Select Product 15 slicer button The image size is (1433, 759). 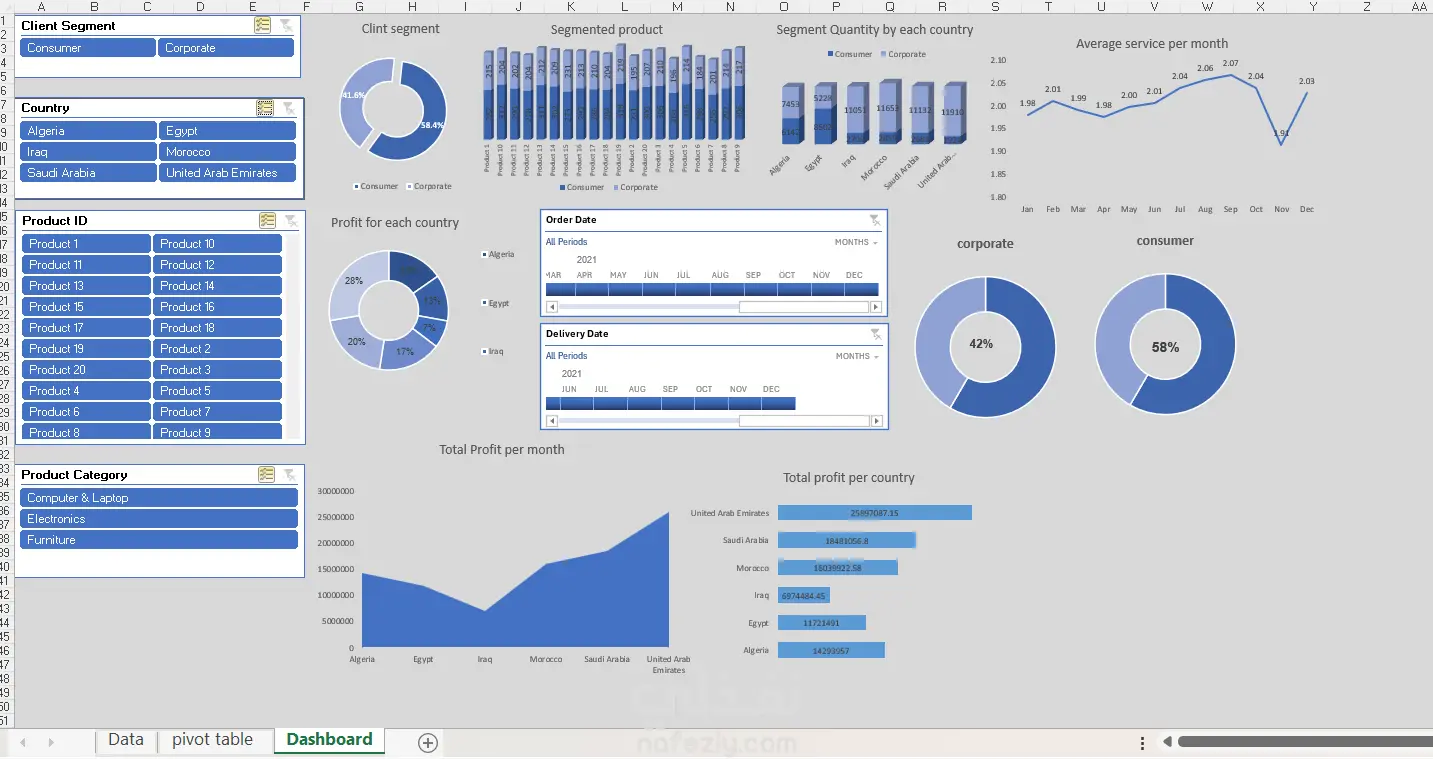[86, 307]
